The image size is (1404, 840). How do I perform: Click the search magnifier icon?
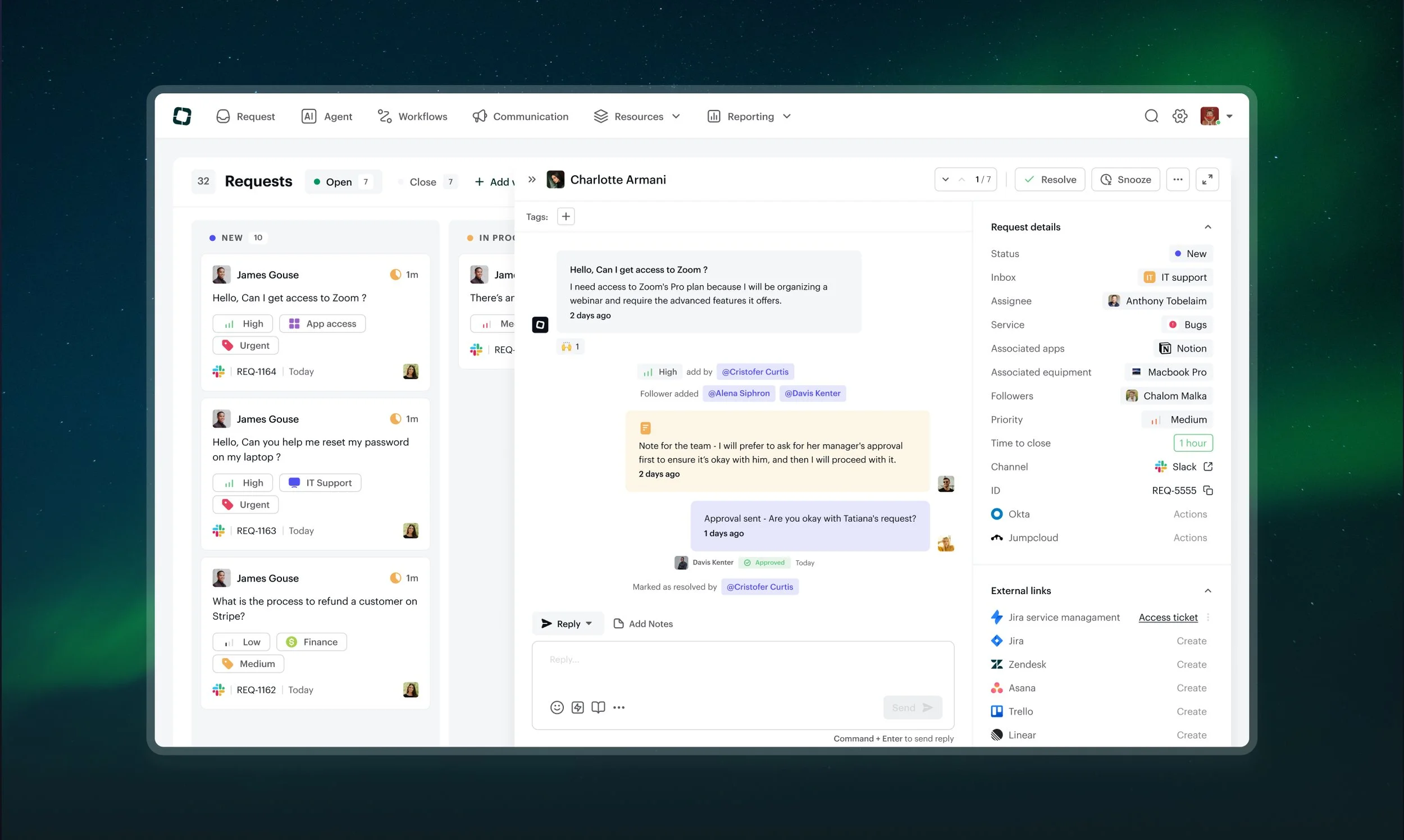1151,116
